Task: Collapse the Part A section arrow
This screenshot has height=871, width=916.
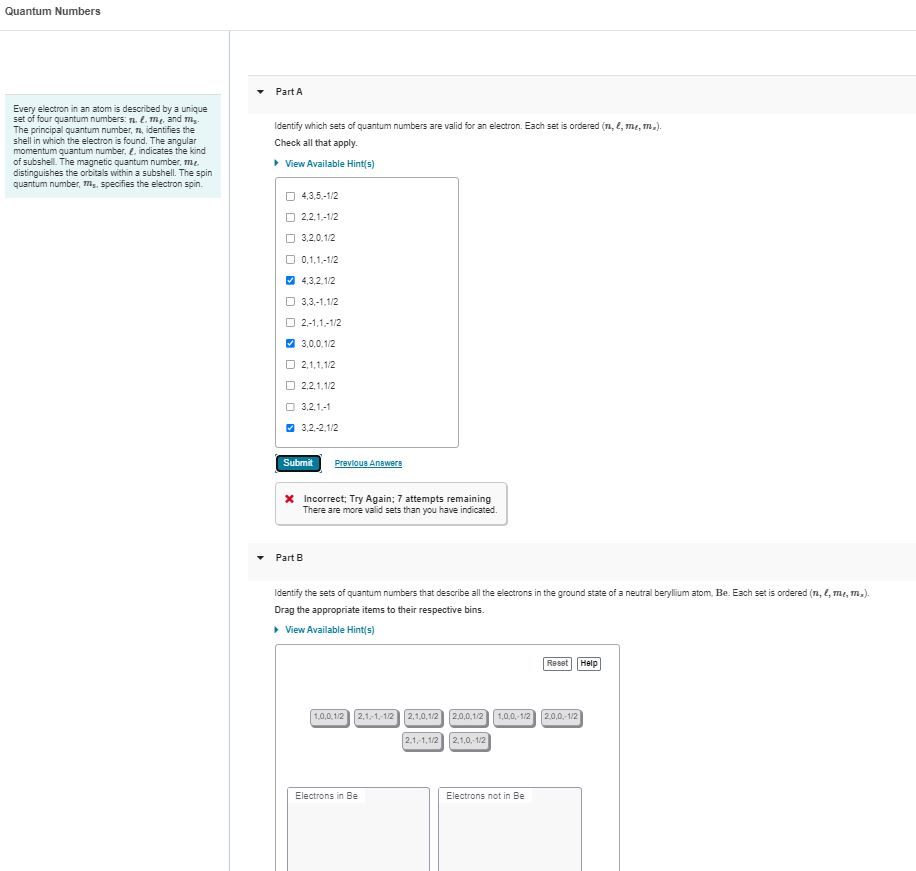Action: (261, 92)
